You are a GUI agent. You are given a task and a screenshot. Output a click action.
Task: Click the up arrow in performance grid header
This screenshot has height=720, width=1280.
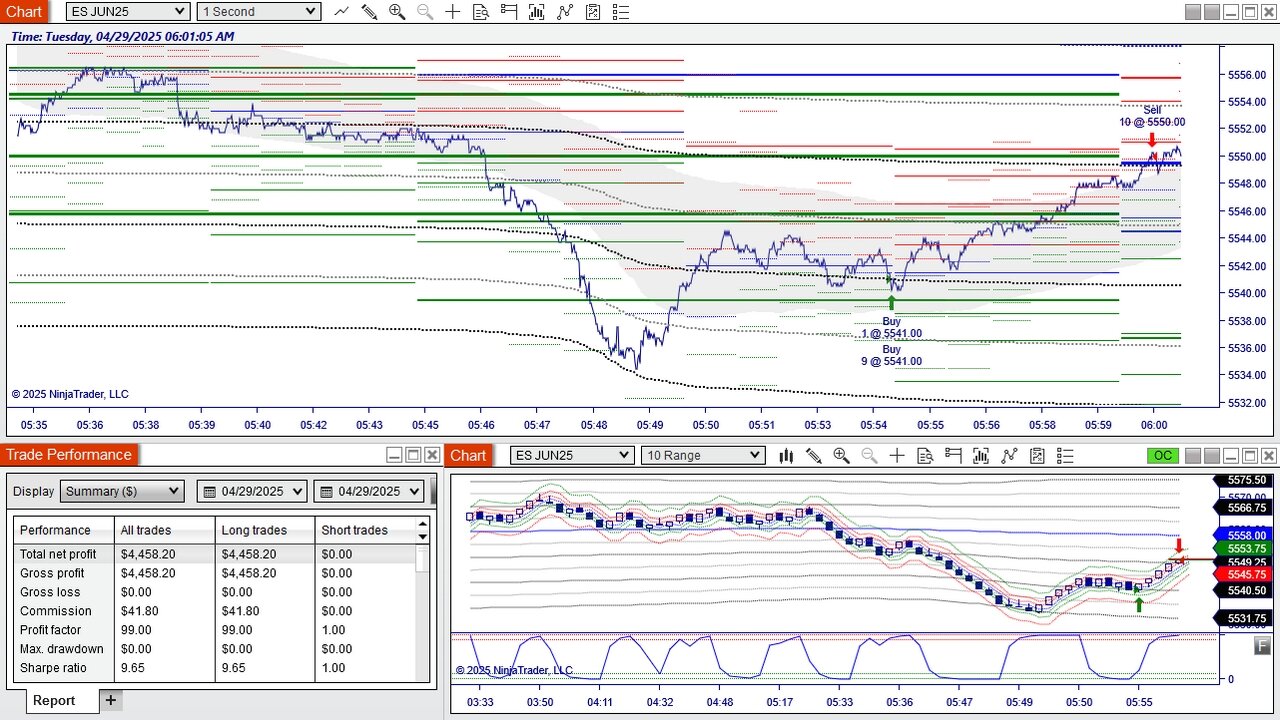pyautogui.click(x=423, y=523)
